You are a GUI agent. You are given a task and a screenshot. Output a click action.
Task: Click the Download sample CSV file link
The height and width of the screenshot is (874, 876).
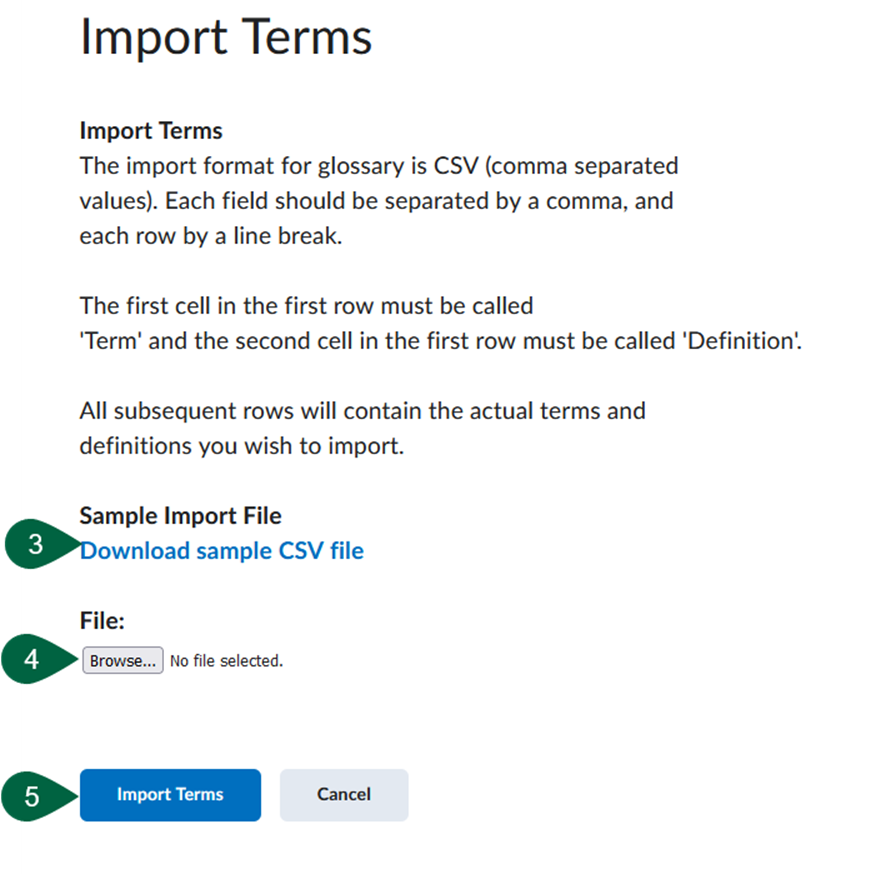click(221, 550)
